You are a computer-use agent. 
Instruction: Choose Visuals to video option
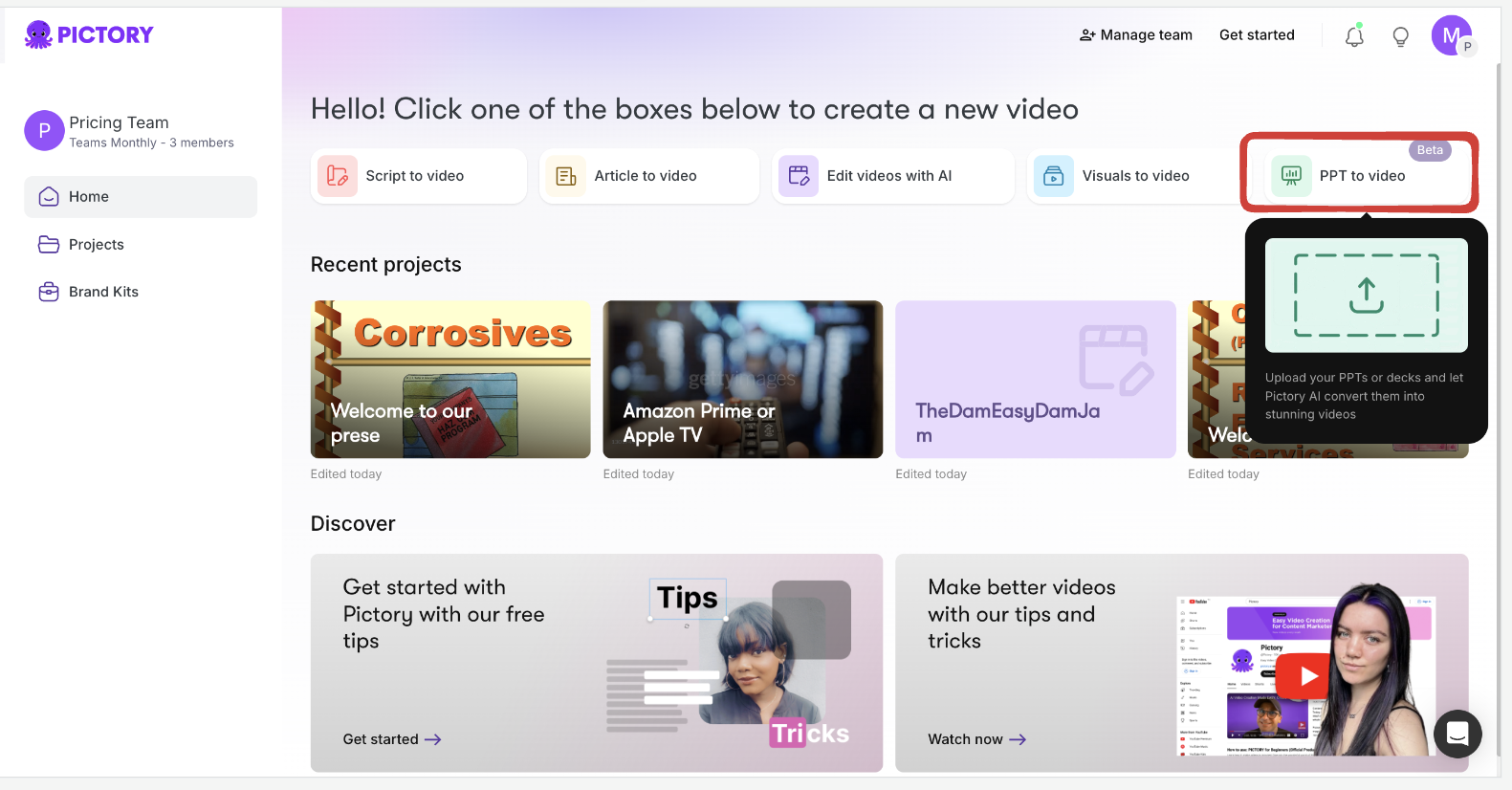pyautogui.click(x=1134, y=176)
